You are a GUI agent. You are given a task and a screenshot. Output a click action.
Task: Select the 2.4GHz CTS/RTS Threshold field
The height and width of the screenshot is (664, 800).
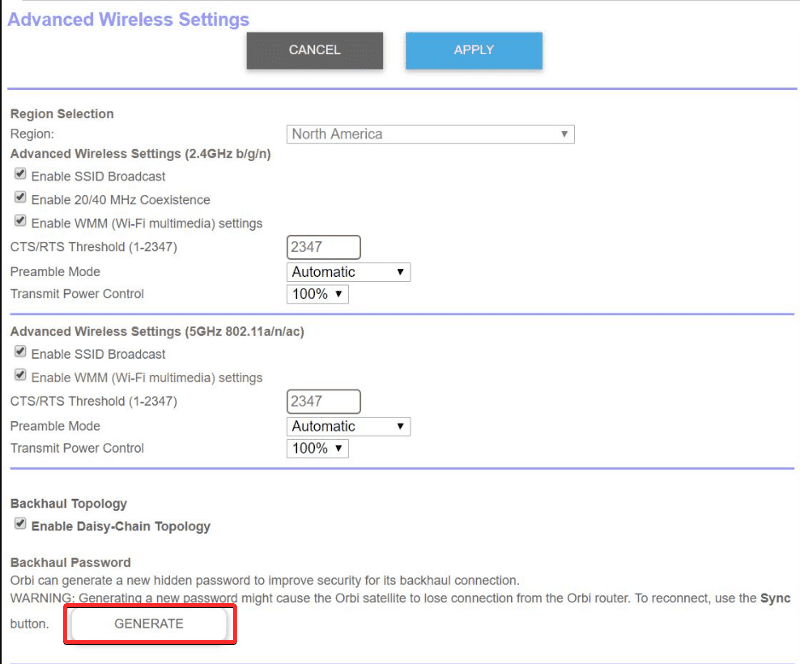(x=323, y=246)
